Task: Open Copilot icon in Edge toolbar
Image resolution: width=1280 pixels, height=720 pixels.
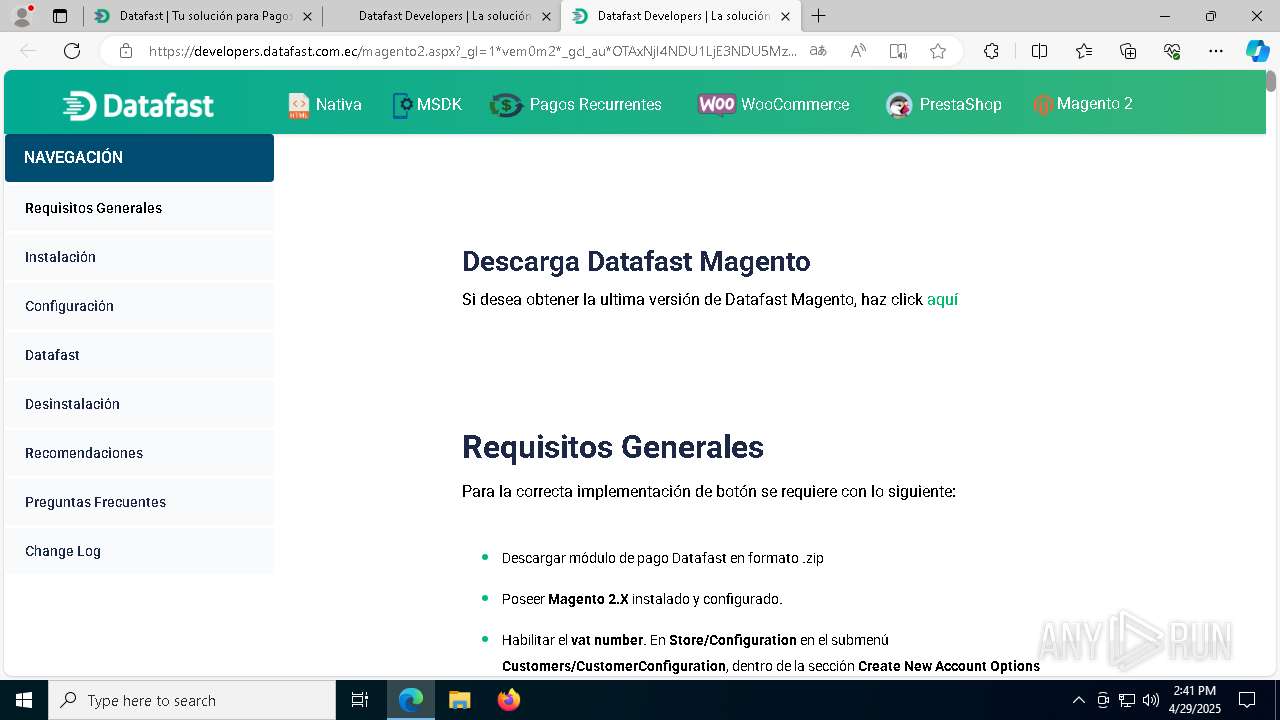Action: tap(1257, 51)
